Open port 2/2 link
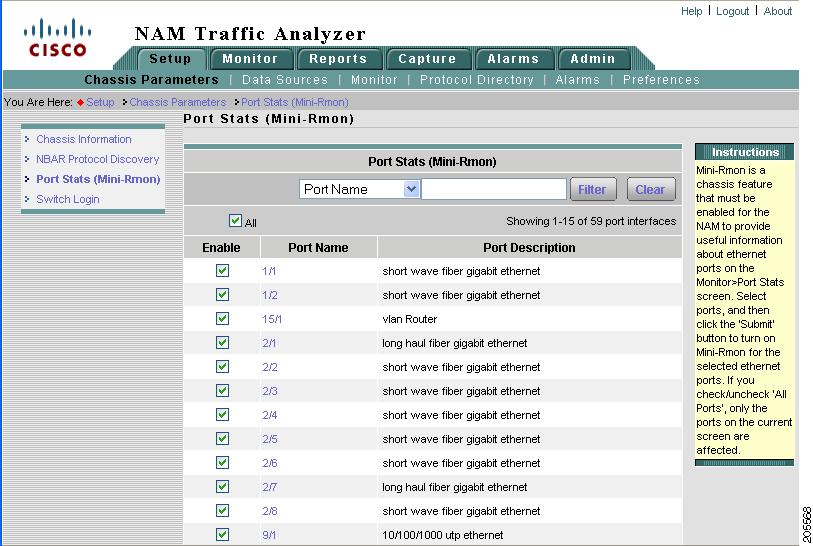 click(x=270, y=367)
